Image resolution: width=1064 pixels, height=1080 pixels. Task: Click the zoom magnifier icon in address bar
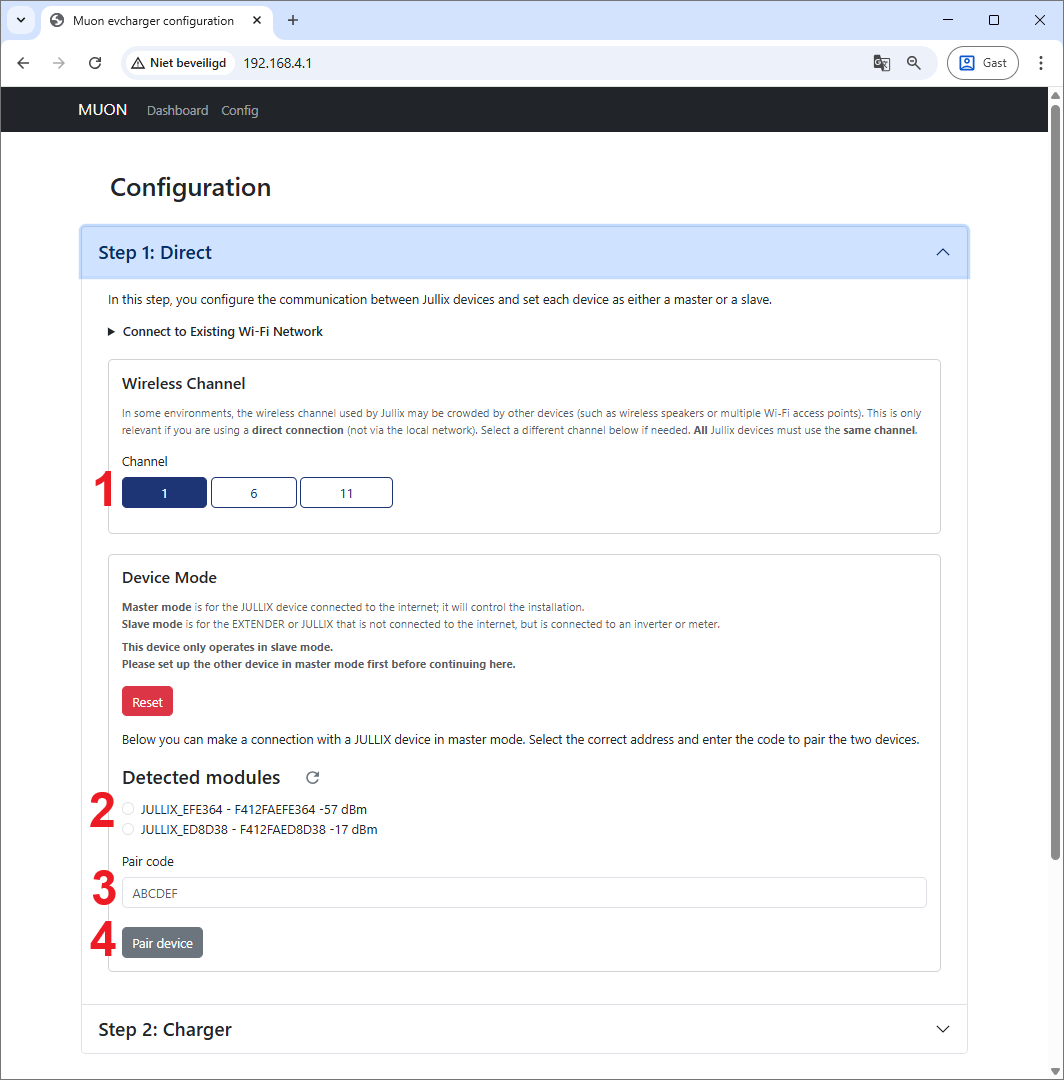[x=914, y=63]
